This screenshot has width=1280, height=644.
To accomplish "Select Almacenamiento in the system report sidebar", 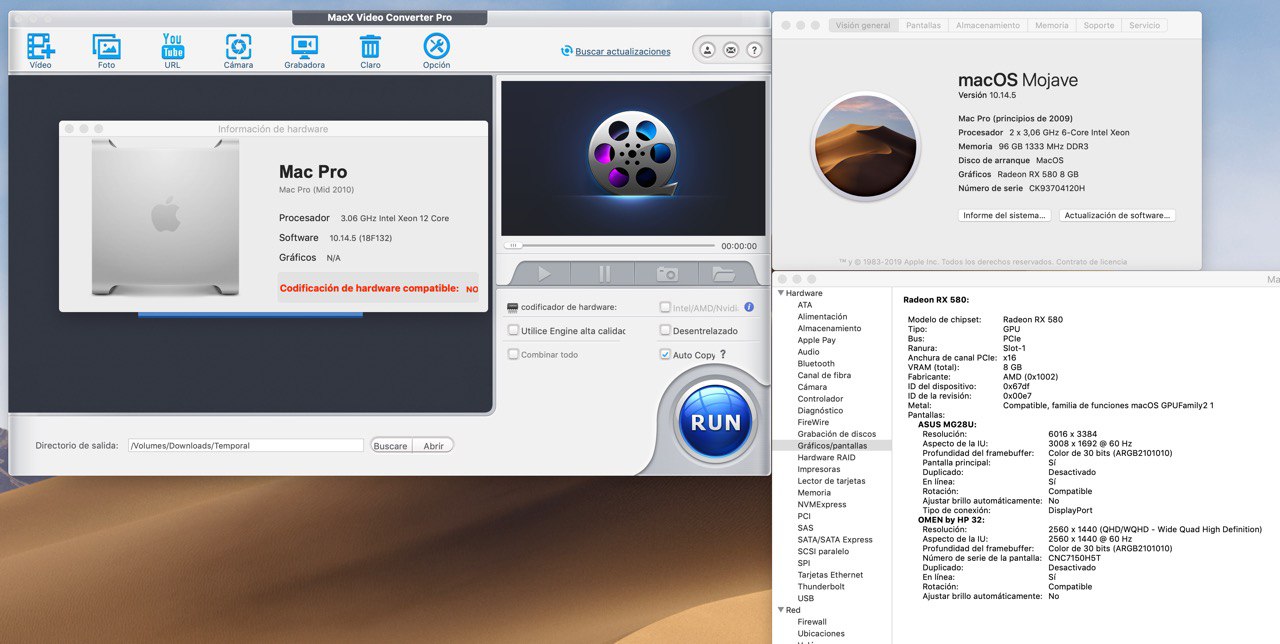I will (829, 328).
